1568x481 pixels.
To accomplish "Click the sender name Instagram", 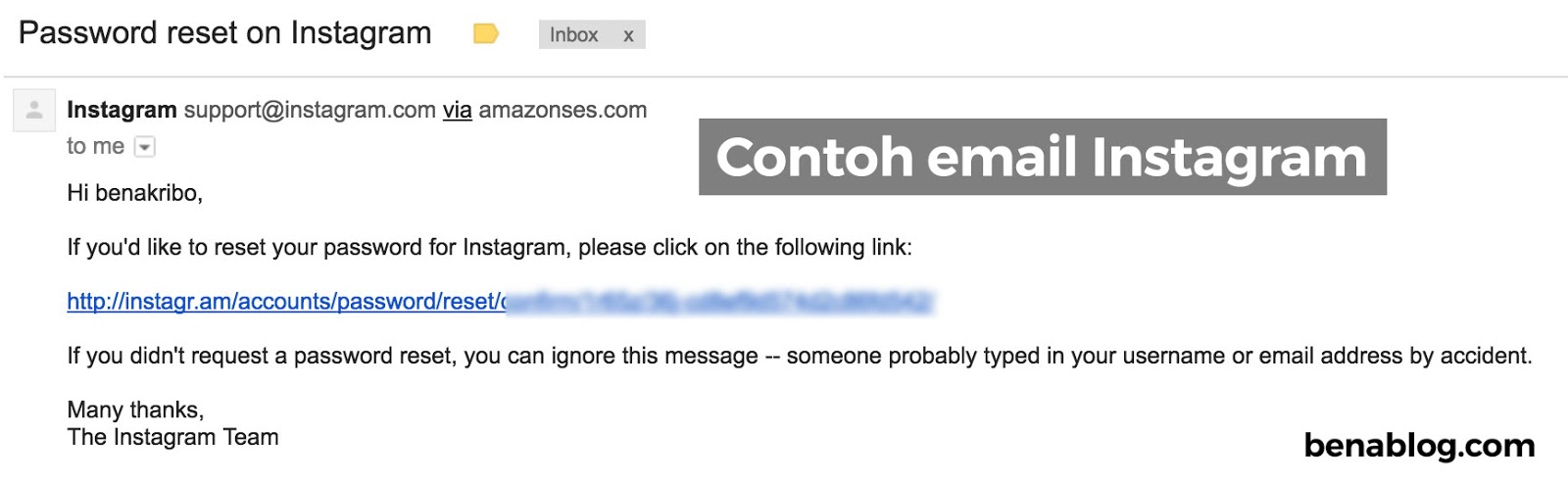I will pyautogui.click(x=122, y=110).
